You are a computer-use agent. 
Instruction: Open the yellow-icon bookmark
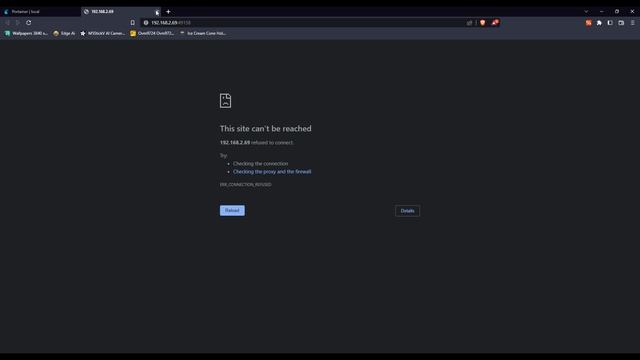(x=152, y=33)
